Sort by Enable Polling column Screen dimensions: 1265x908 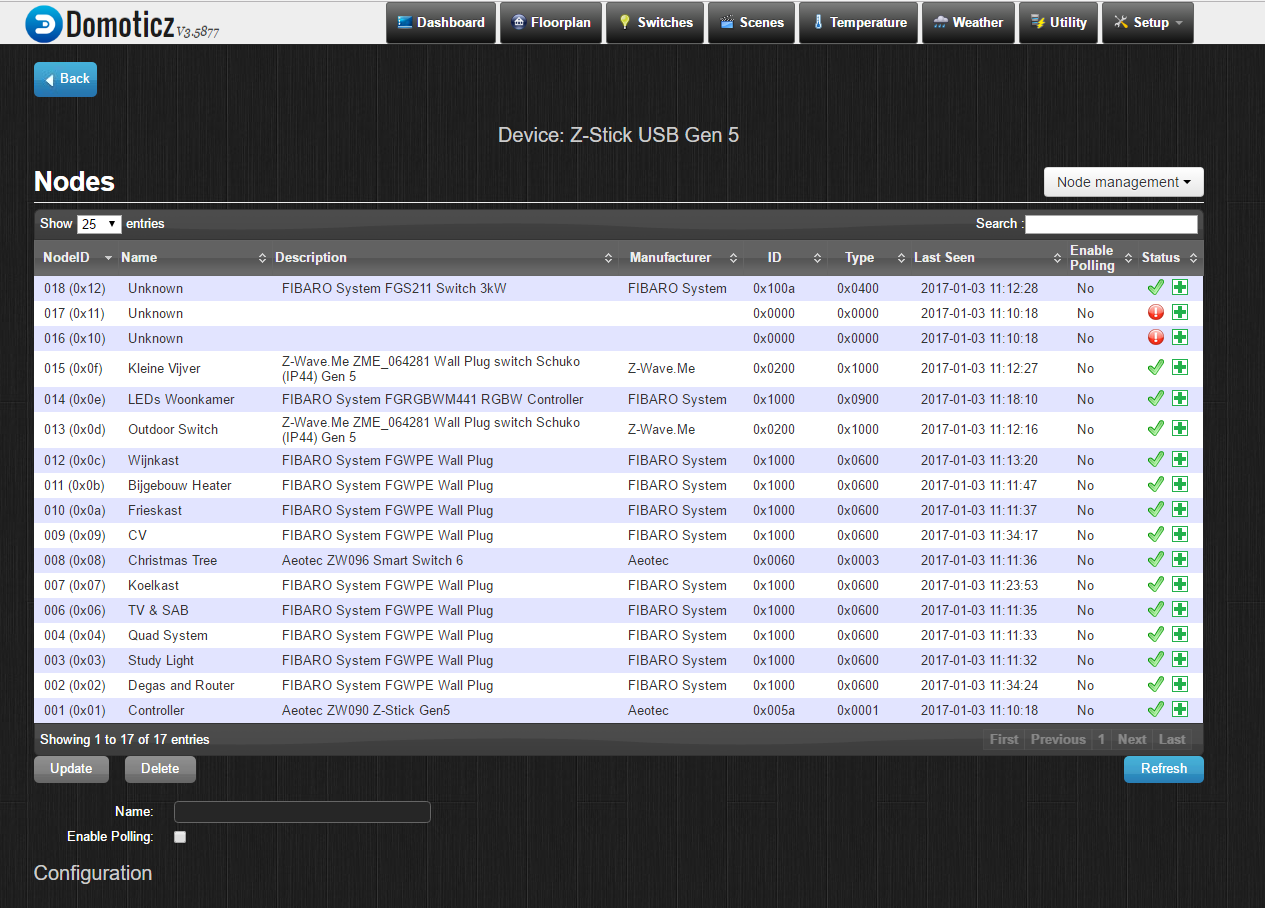click(x=1101, y=257)
